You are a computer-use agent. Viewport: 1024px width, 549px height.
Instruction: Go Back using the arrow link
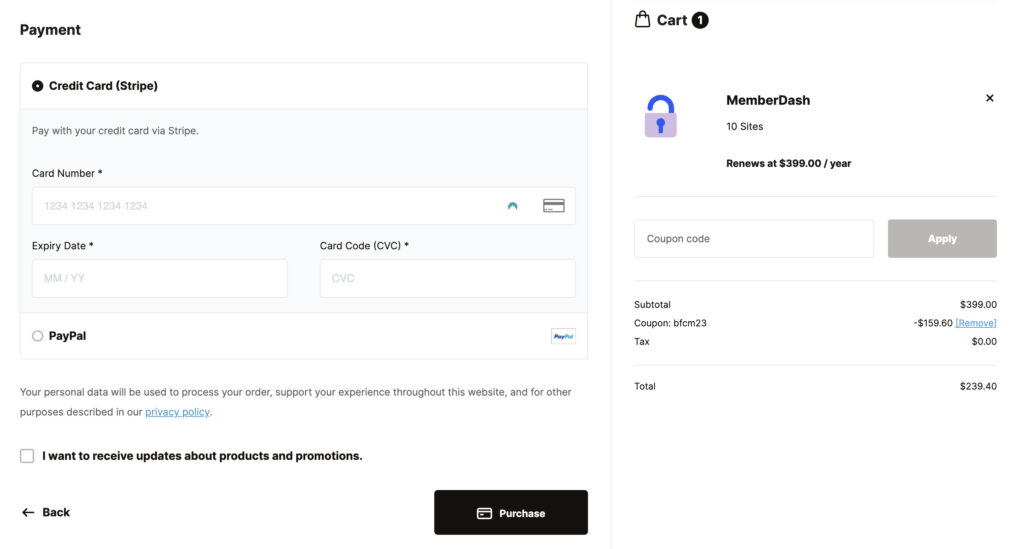[x=46, y=512]
